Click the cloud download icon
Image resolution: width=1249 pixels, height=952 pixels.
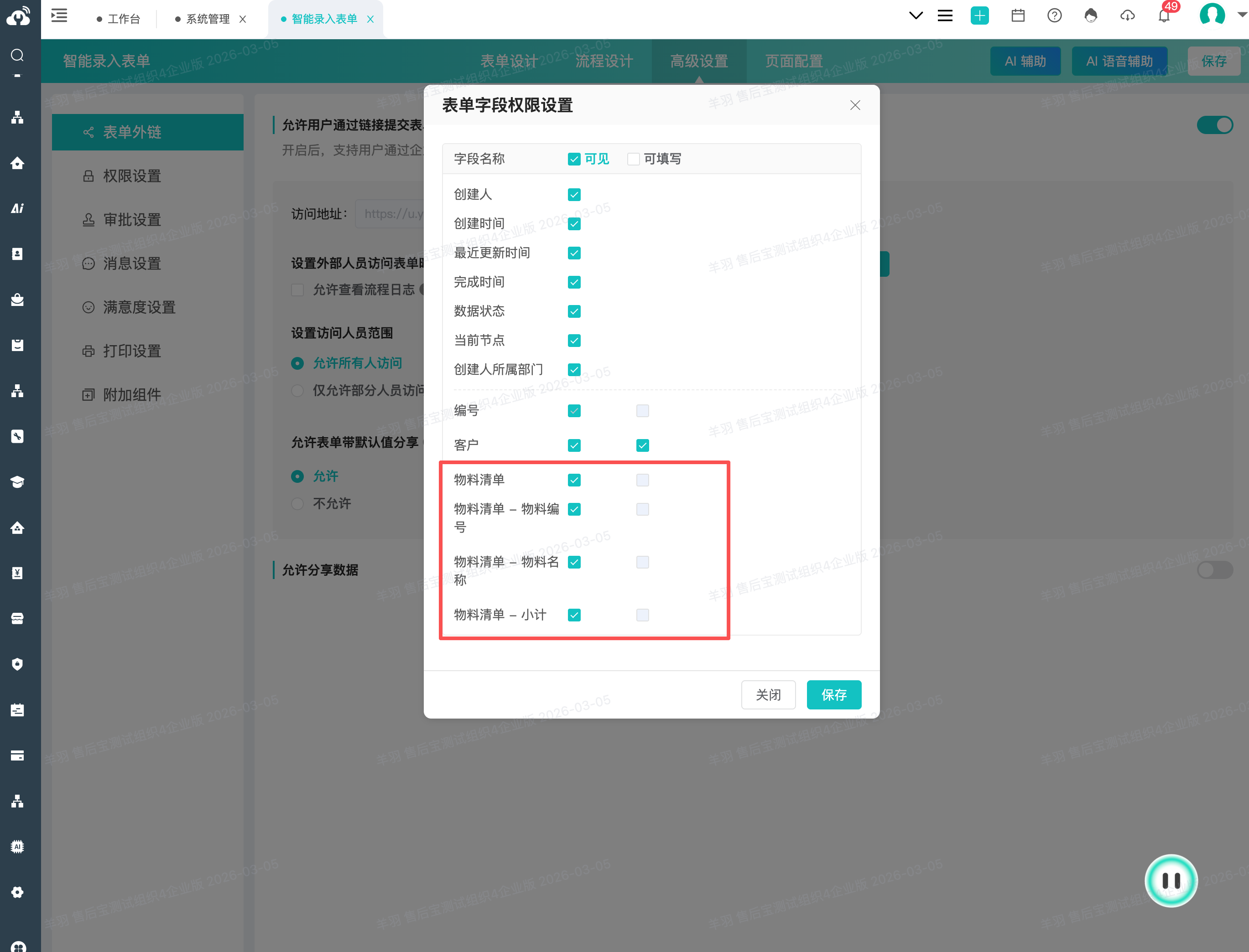(x=1127, y=16)
